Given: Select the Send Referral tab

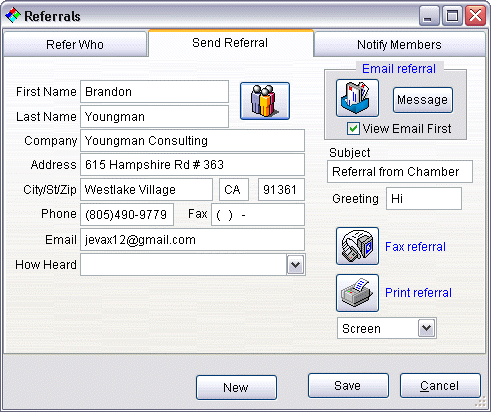Looking at the screenshot, I should [230, 43].
